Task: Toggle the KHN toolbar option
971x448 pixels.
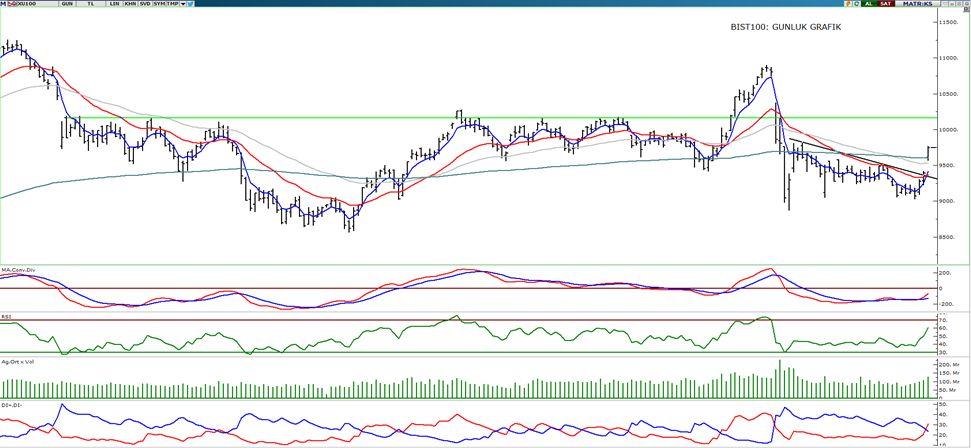Action: point(130,4)
